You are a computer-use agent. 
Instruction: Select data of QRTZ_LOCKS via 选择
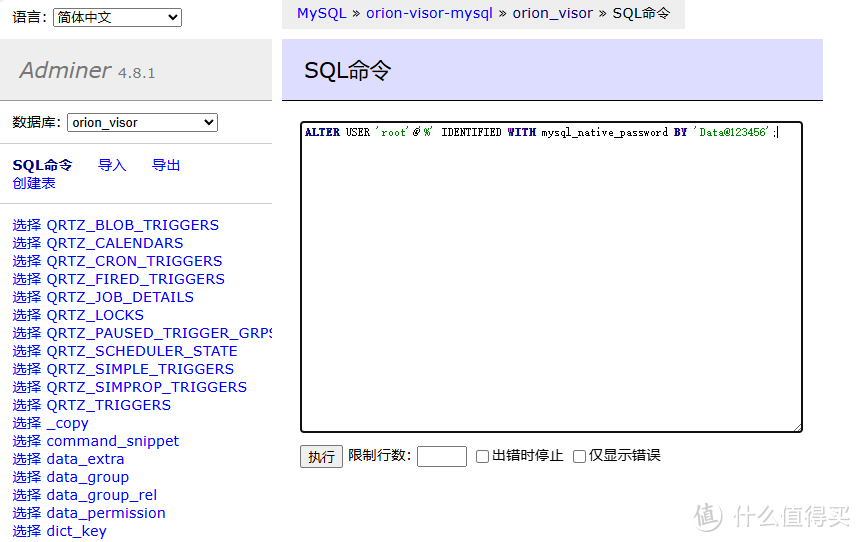click(27, 315)
